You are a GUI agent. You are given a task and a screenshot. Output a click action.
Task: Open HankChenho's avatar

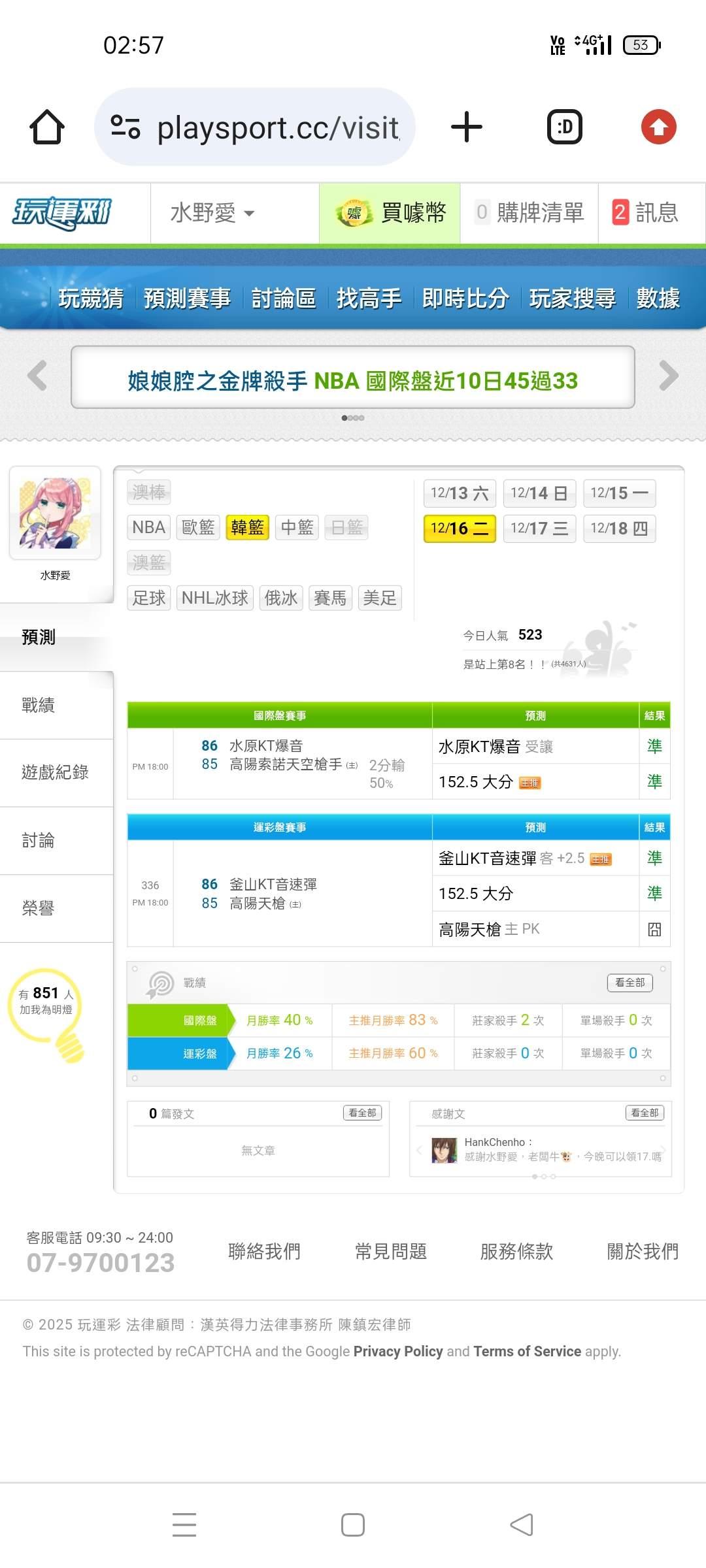coord(445,1150)
